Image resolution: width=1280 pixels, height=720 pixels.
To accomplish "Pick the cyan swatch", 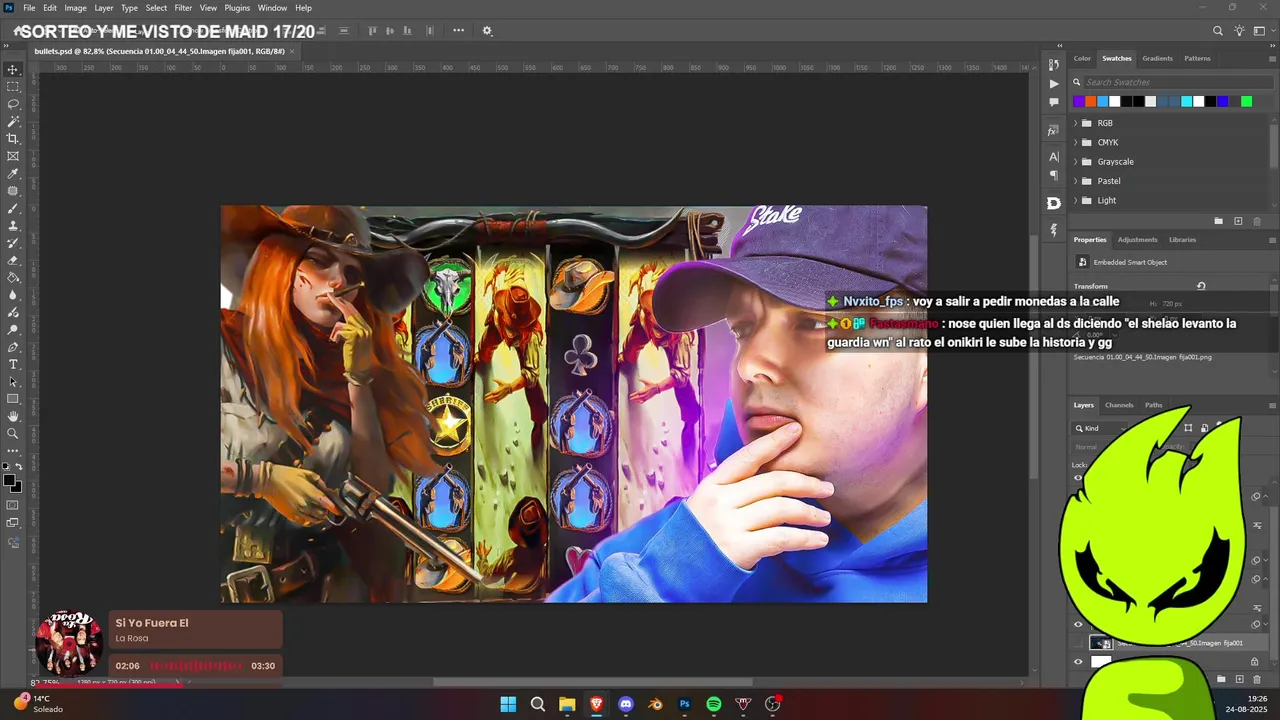I will (1186, 101).
